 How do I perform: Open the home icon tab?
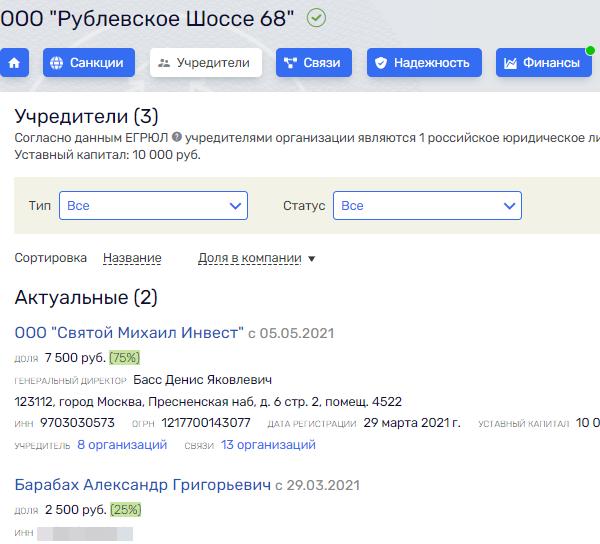pyautogui.click(x=14, y=63)
